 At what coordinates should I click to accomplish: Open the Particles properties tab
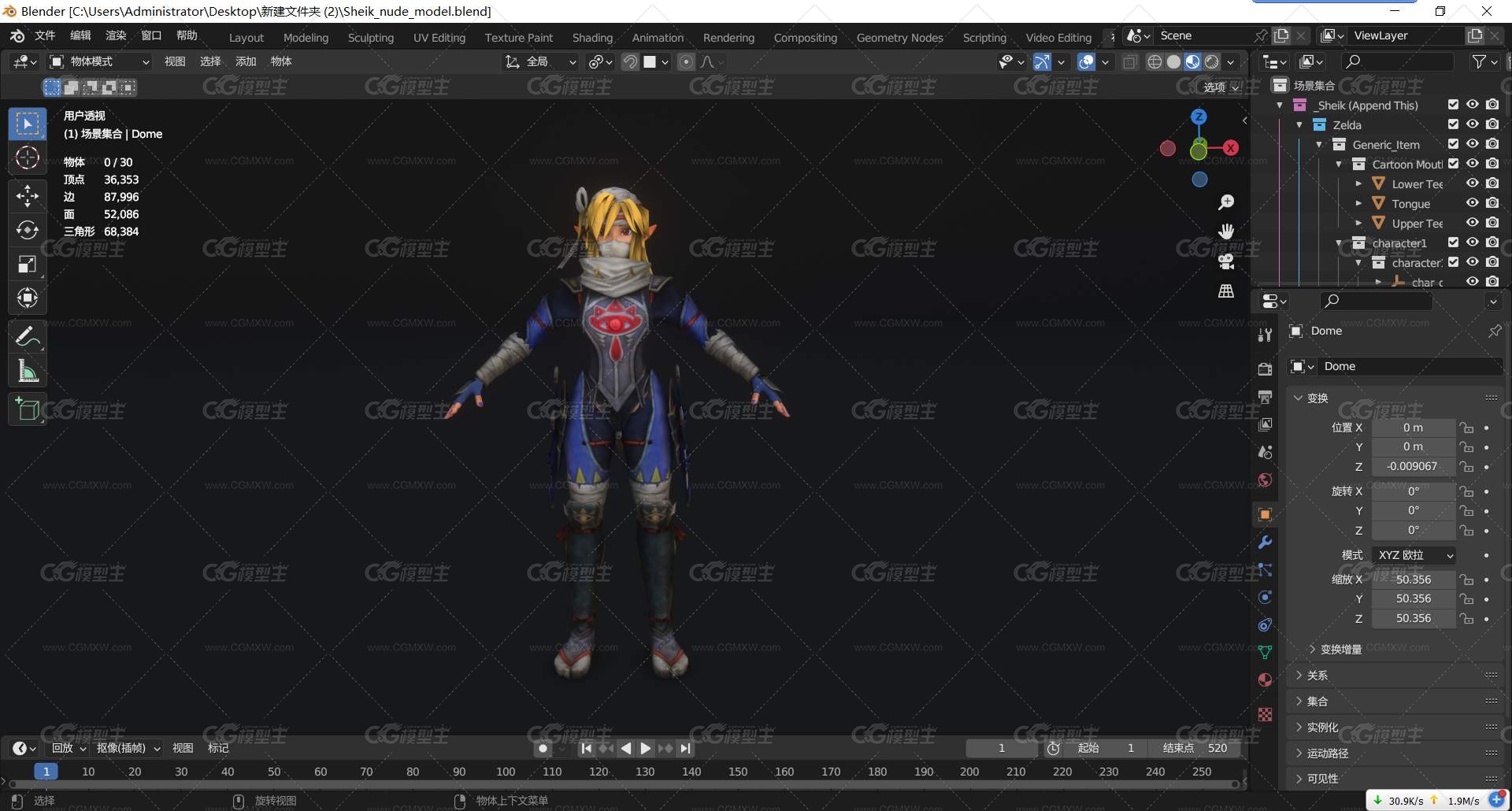1265,569
